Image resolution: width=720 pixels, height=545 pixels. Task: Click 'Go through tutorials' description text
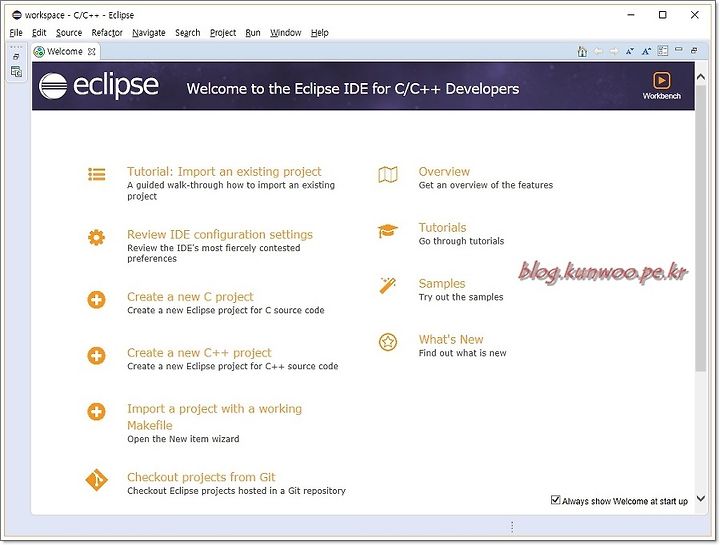[x=461, y=241]
